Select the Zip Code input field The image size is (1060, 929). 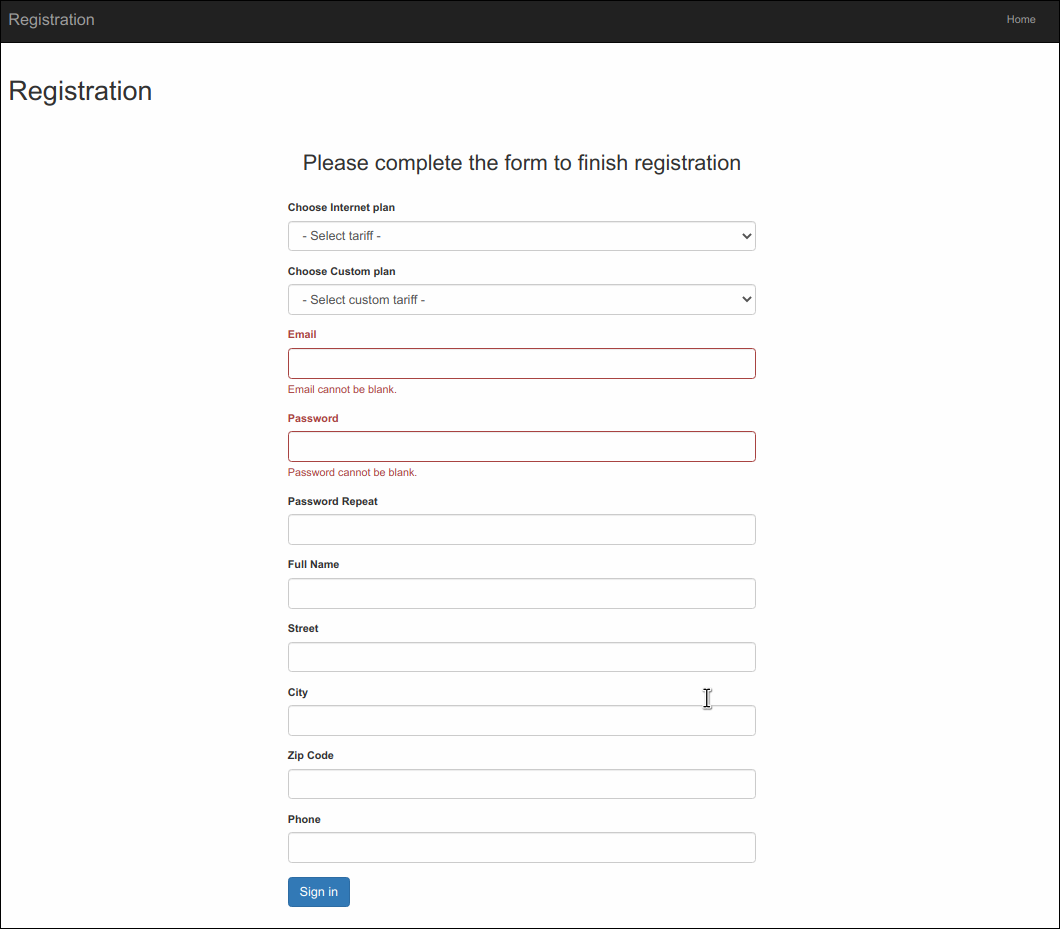tap(521, 784)
